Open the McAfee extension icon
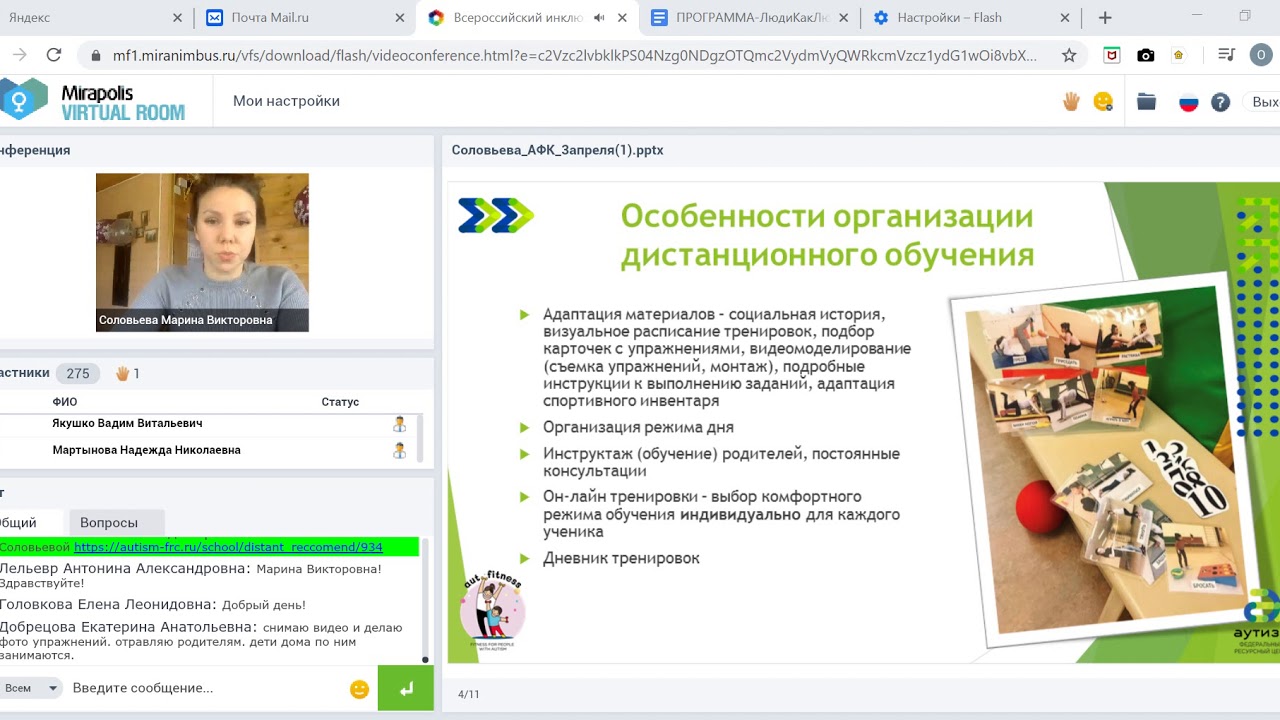 click(x=1111, y=55)
